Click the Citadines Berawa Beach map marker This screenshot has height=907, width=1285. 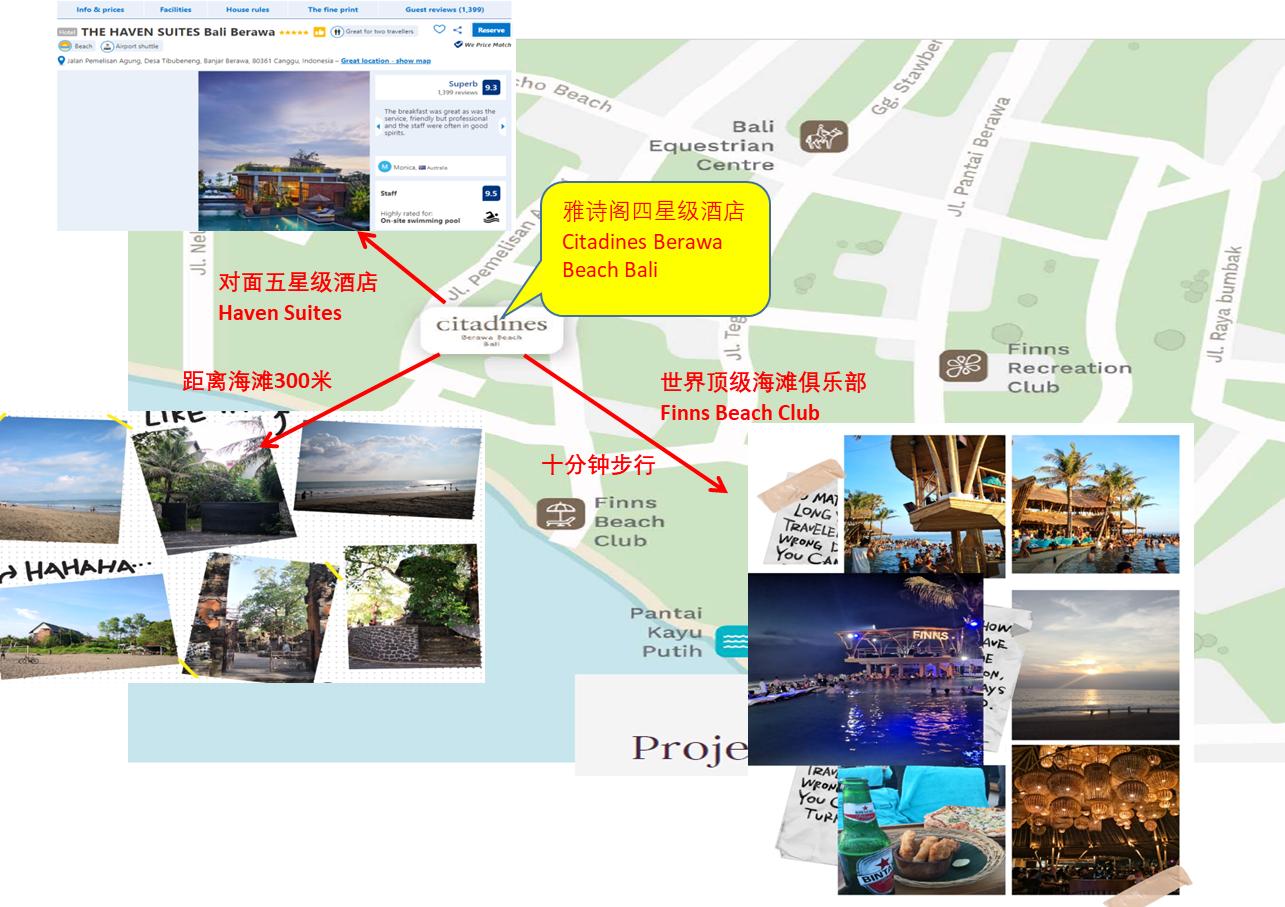click(x=491, y=331)
